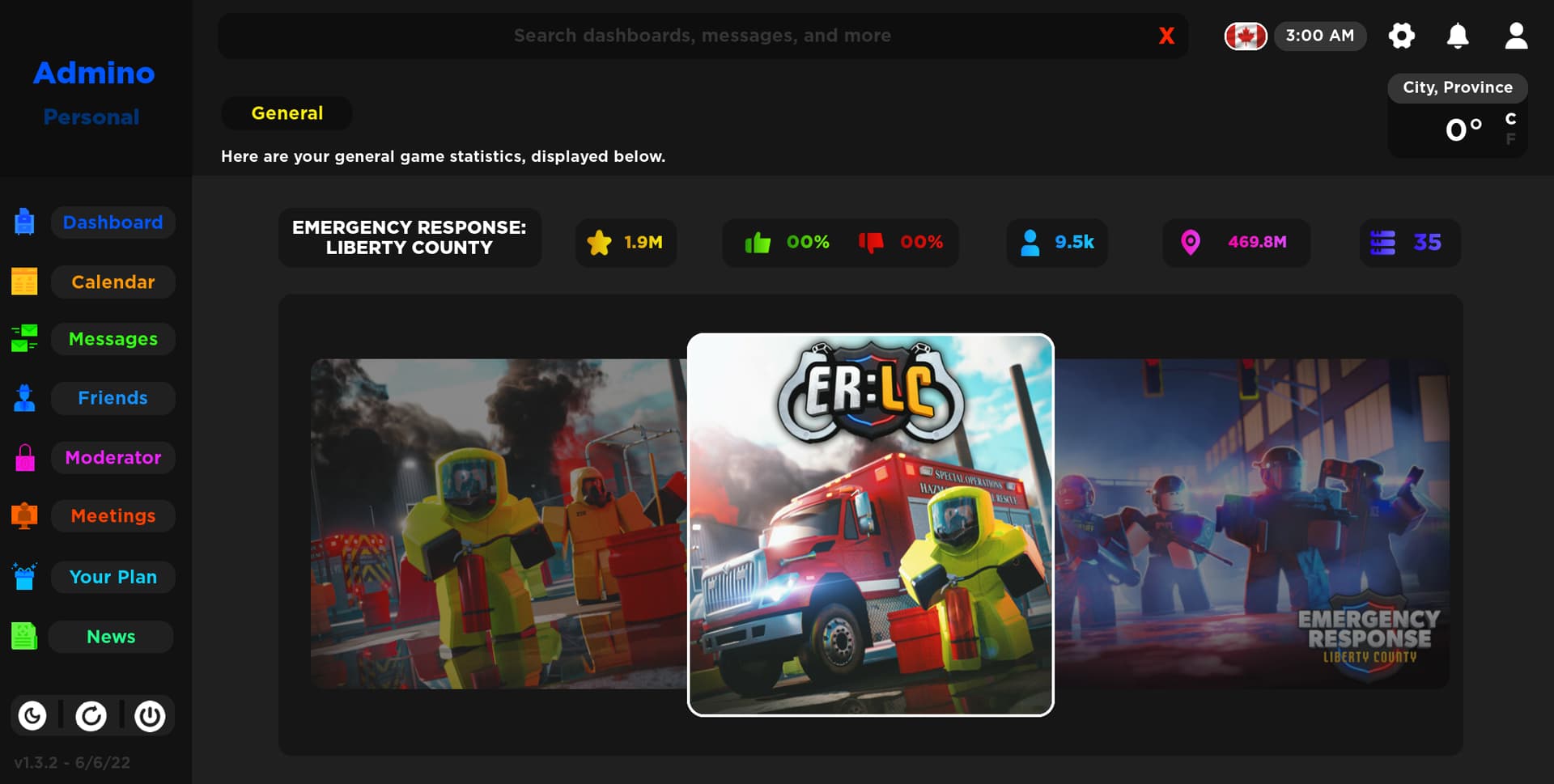1554x784 pixels.
Task: Click the Messages envelope icon
Action: point(24,338)
